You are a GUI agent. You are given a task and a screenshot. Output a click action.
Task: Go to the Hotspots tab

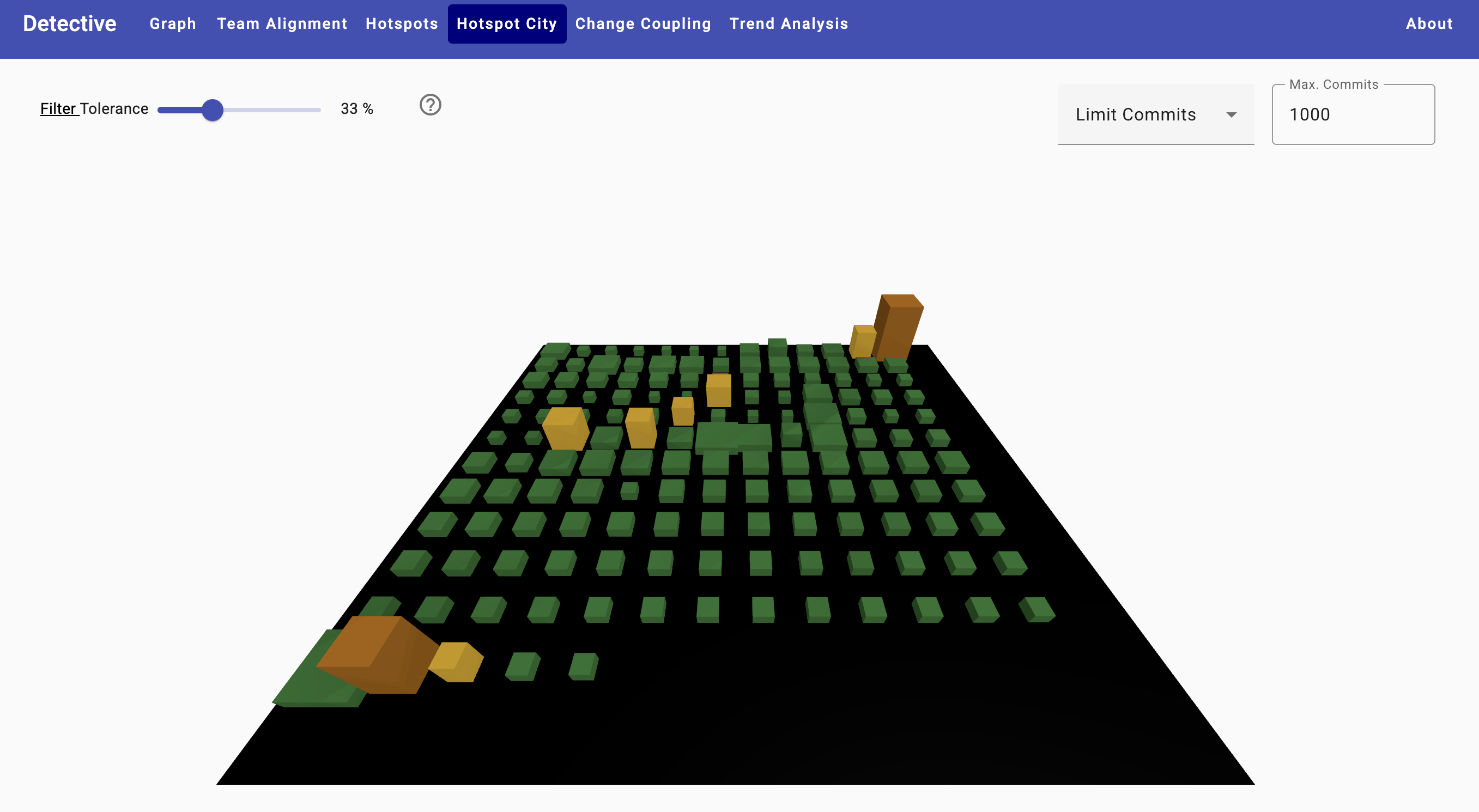coord(401,23)
